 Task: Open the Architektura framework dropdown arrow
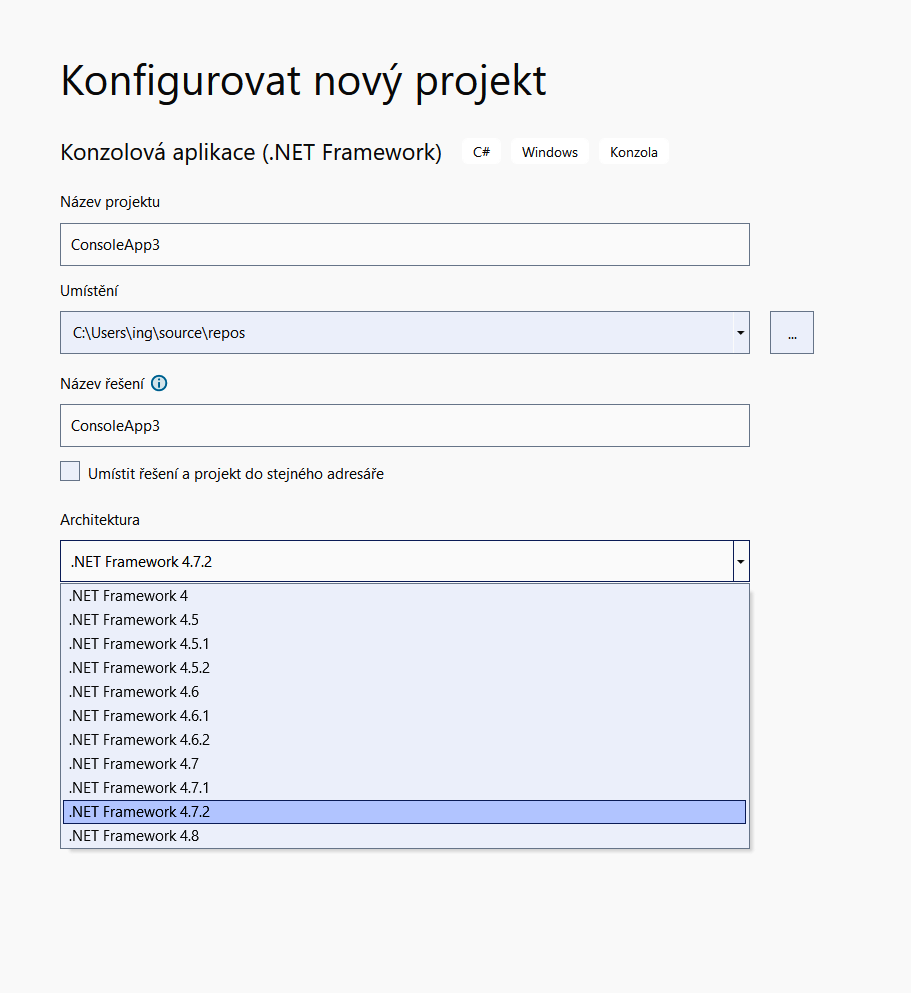(739, 561)
